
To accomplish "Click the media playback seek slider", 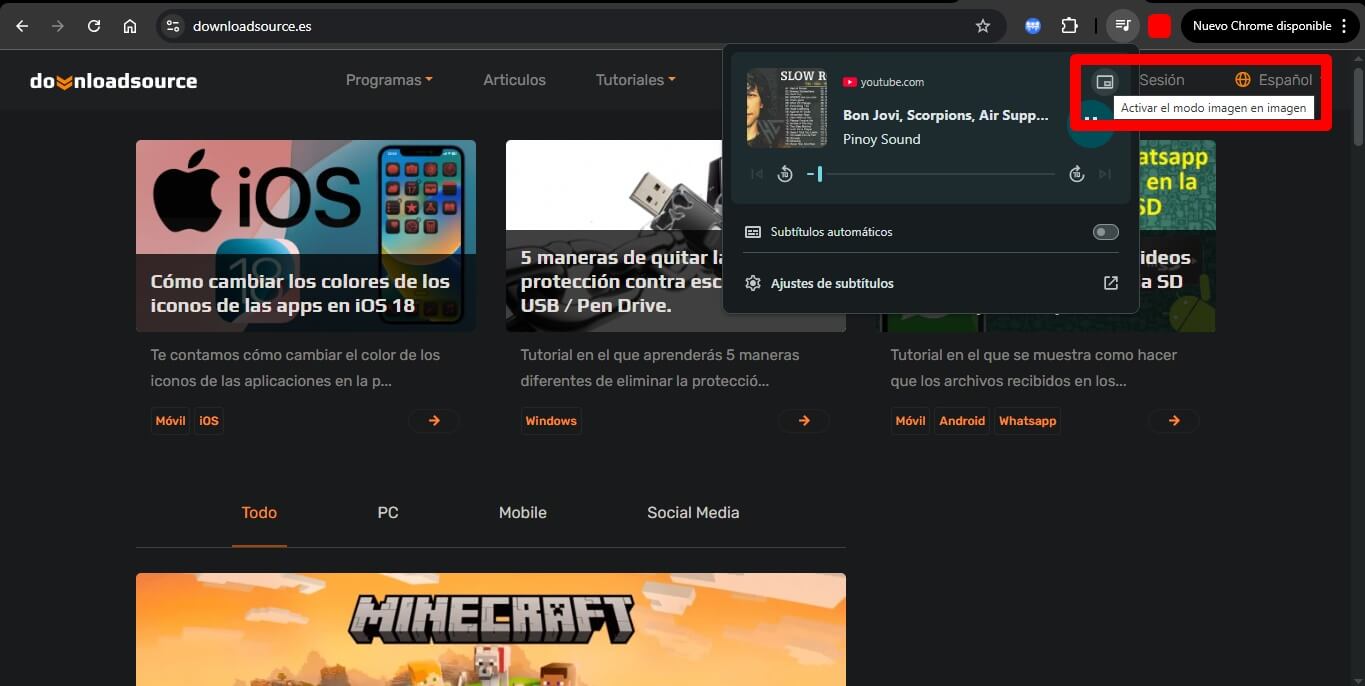I will tap(930, 174).
